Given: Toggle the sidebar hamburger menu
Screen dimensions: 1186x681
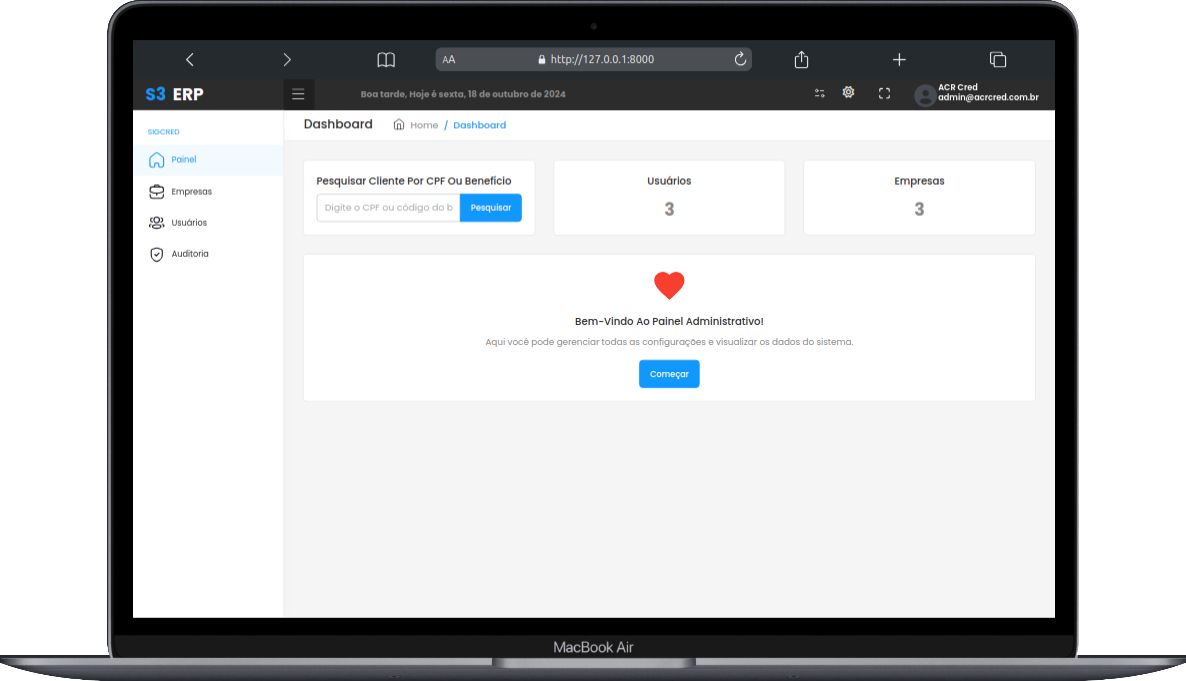Looking at the screenshot, I should [298, 94].
